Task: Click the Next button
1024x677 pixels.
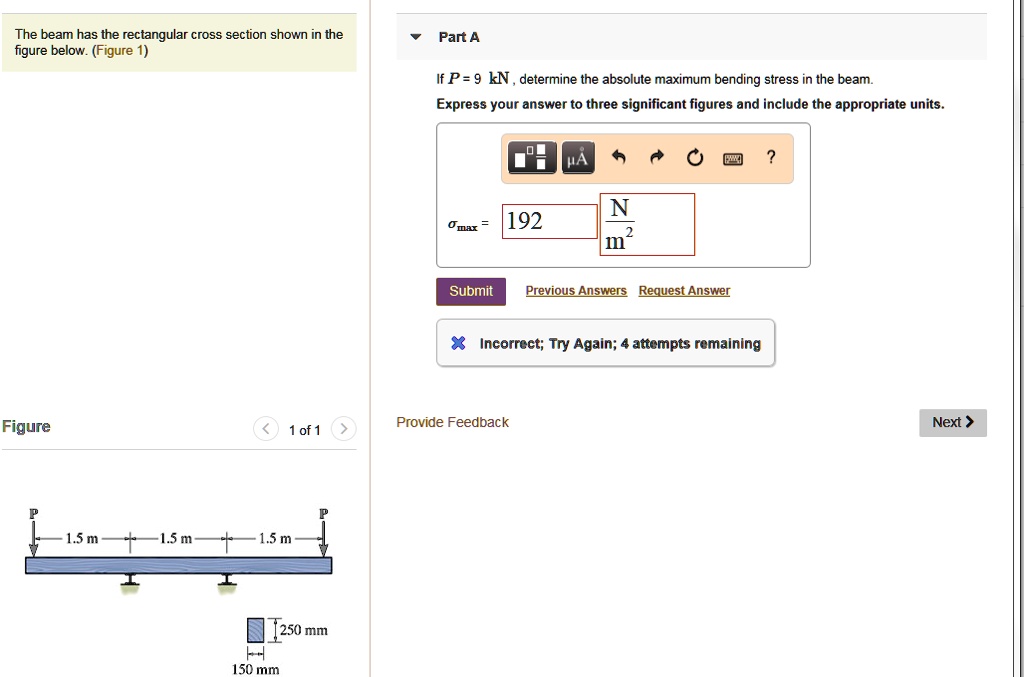Action: [x=951, y=422]
